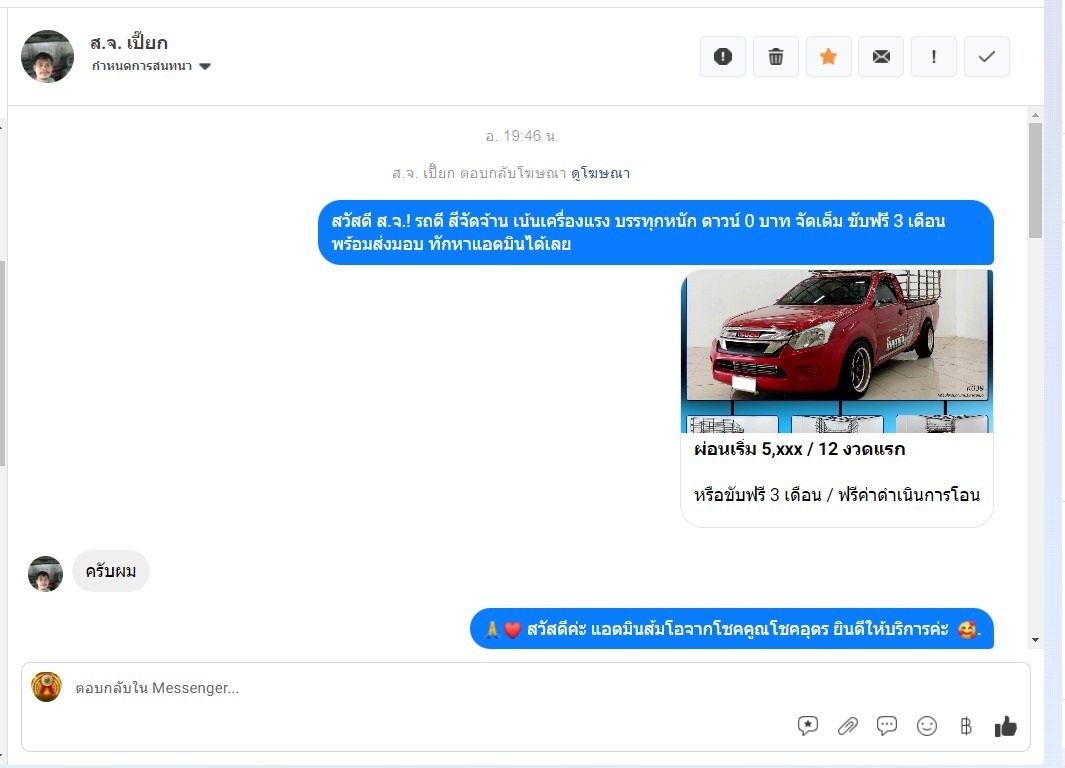
Task: Mark conversation as spam with octagon icon
Action: click(722, 57)
